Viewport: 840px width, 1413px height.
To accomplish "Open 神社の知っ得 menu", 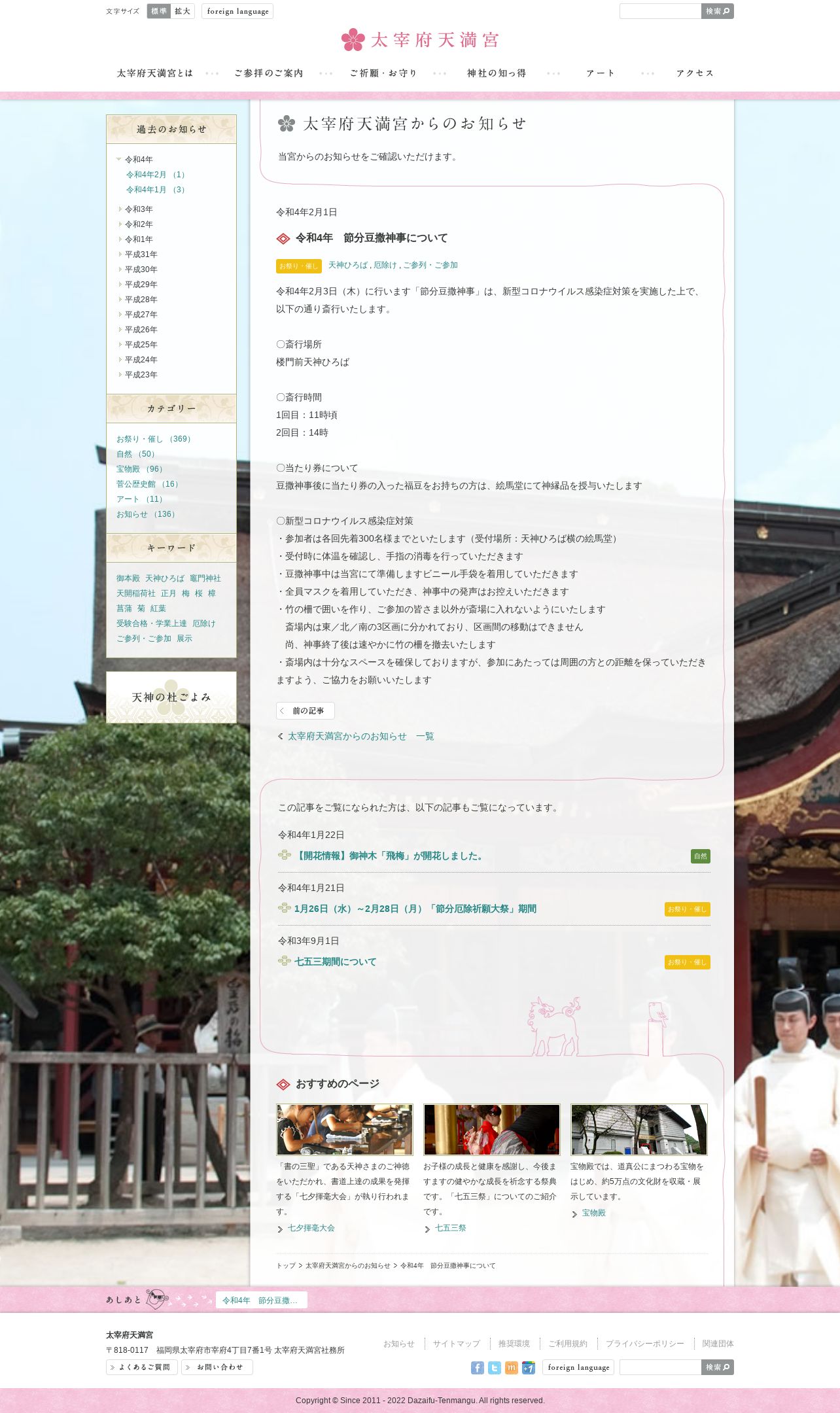I will [x=497, y=73].
